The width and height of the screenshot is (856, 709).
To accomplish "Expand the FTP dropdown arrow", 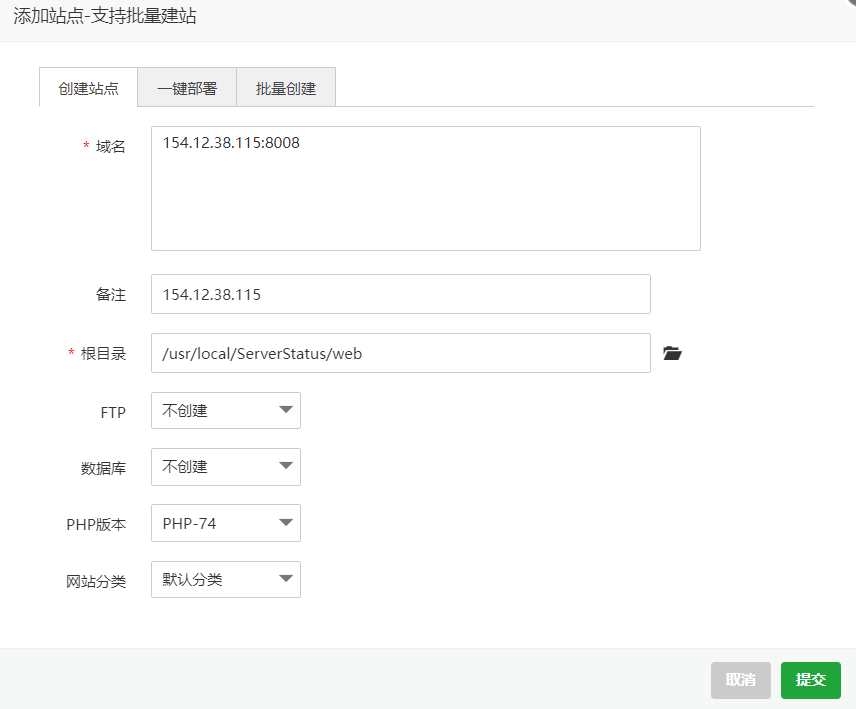I will [x=286, y=410].
